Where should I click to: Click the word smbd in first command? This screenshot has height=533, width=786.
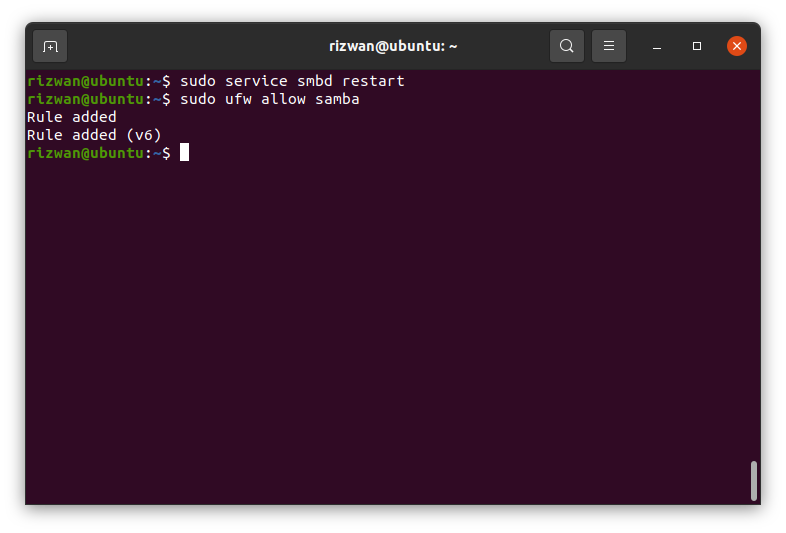click(x=315, y=81)
